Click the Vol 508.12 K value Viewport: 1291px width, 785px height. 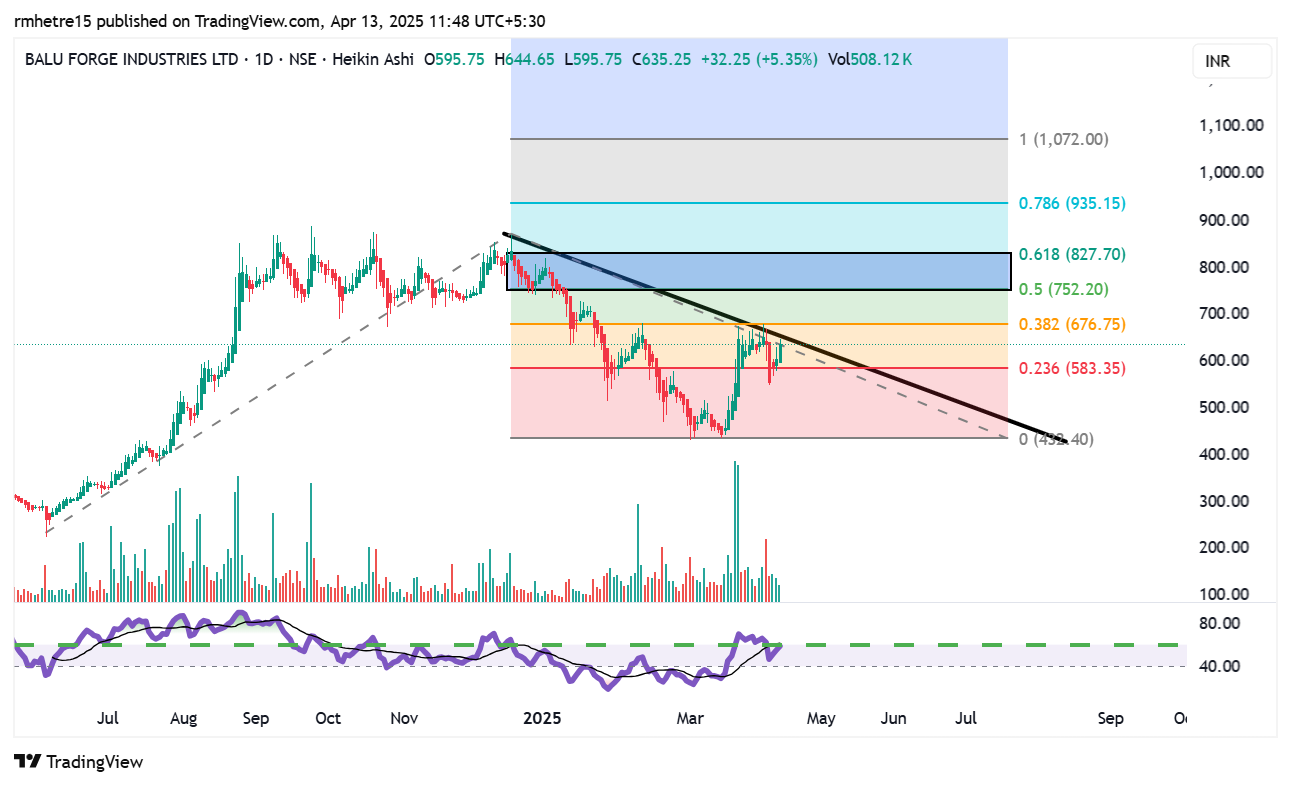tap(870, 60)
